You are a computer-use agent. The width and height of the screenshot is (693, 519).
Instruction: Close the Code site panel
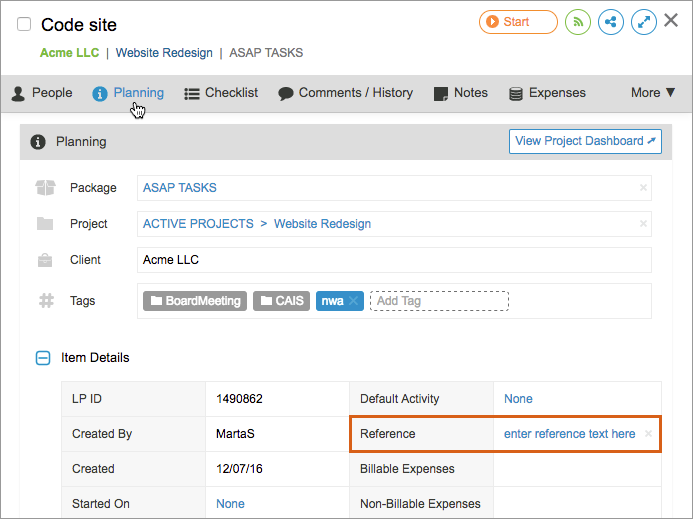click(x=672, y=21)
